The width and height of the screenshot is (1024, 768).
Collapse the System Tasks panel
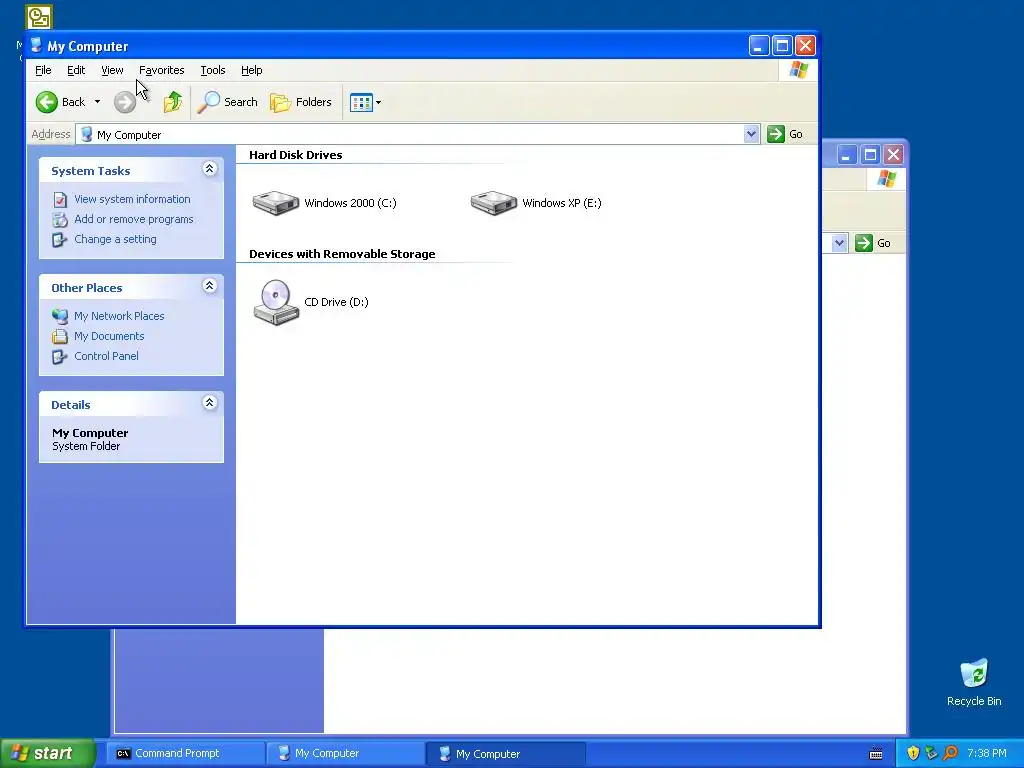tap(209, 169)
